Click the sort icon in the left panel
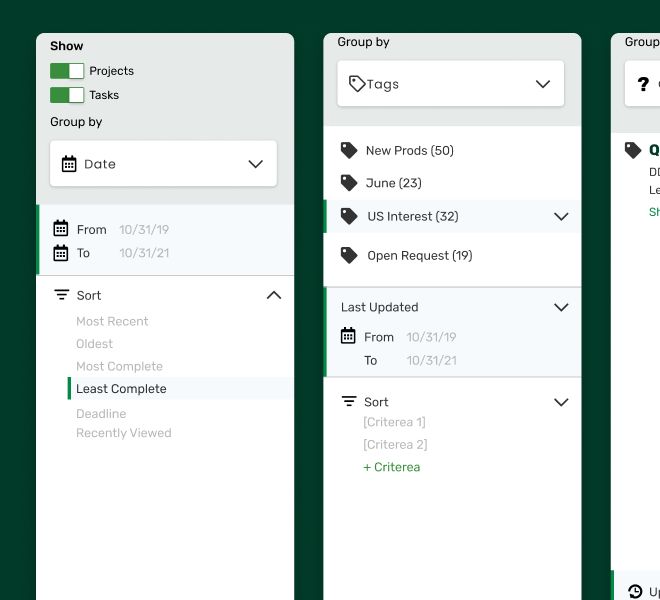660x600 pixels. tap(61, 295)
